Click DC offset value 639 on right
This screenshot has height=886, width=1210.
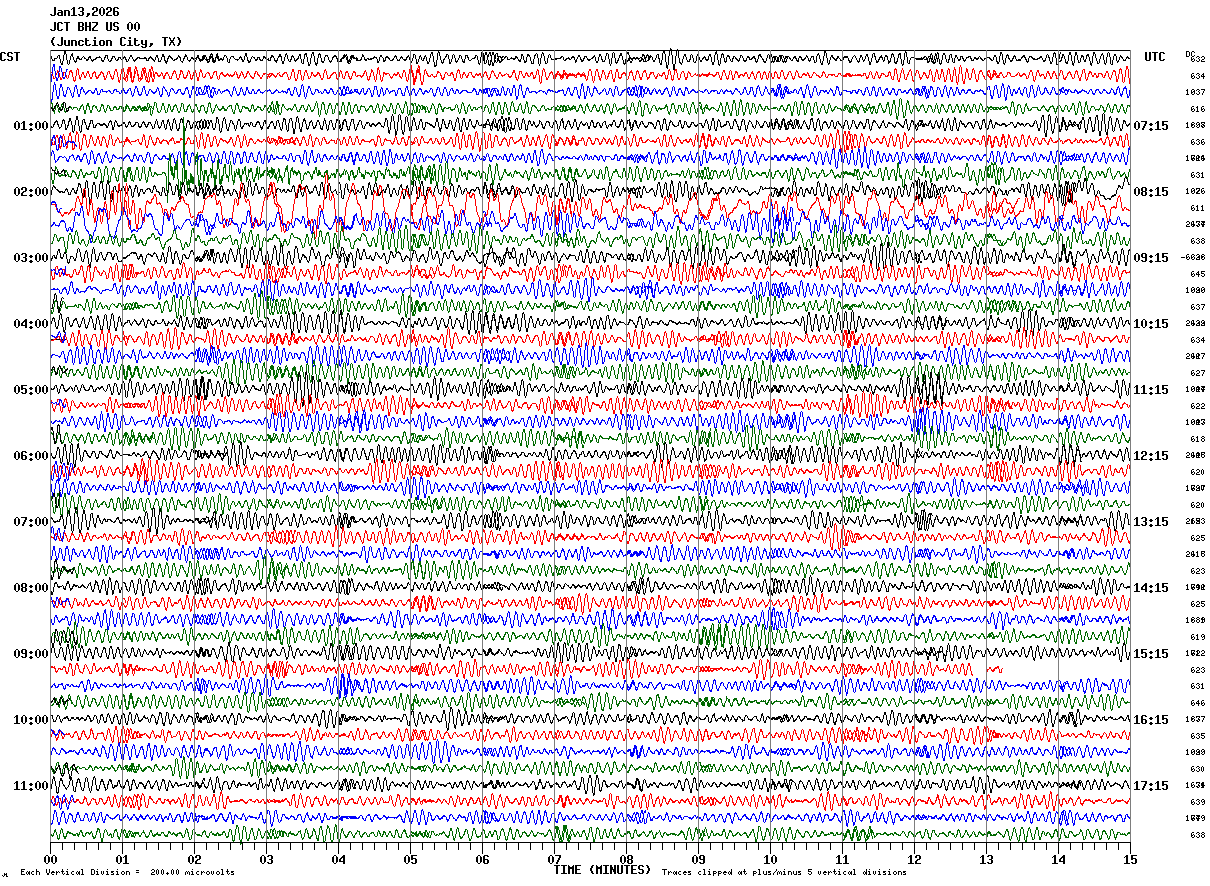coord(1197,802)
